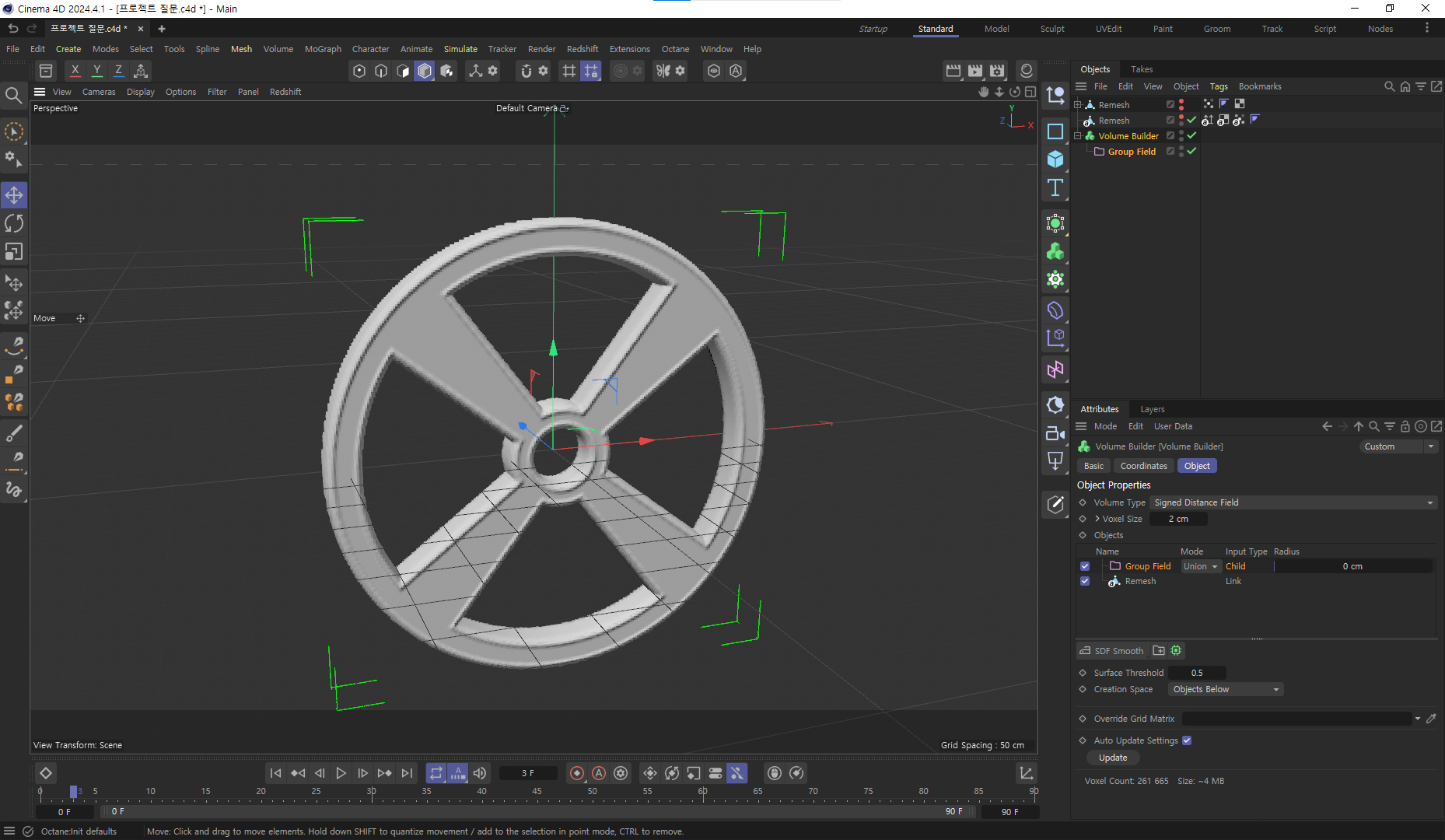1445x840 pixels.
Task: Expand the Voxel Size parameter
Action: (x=1097, y=519)
